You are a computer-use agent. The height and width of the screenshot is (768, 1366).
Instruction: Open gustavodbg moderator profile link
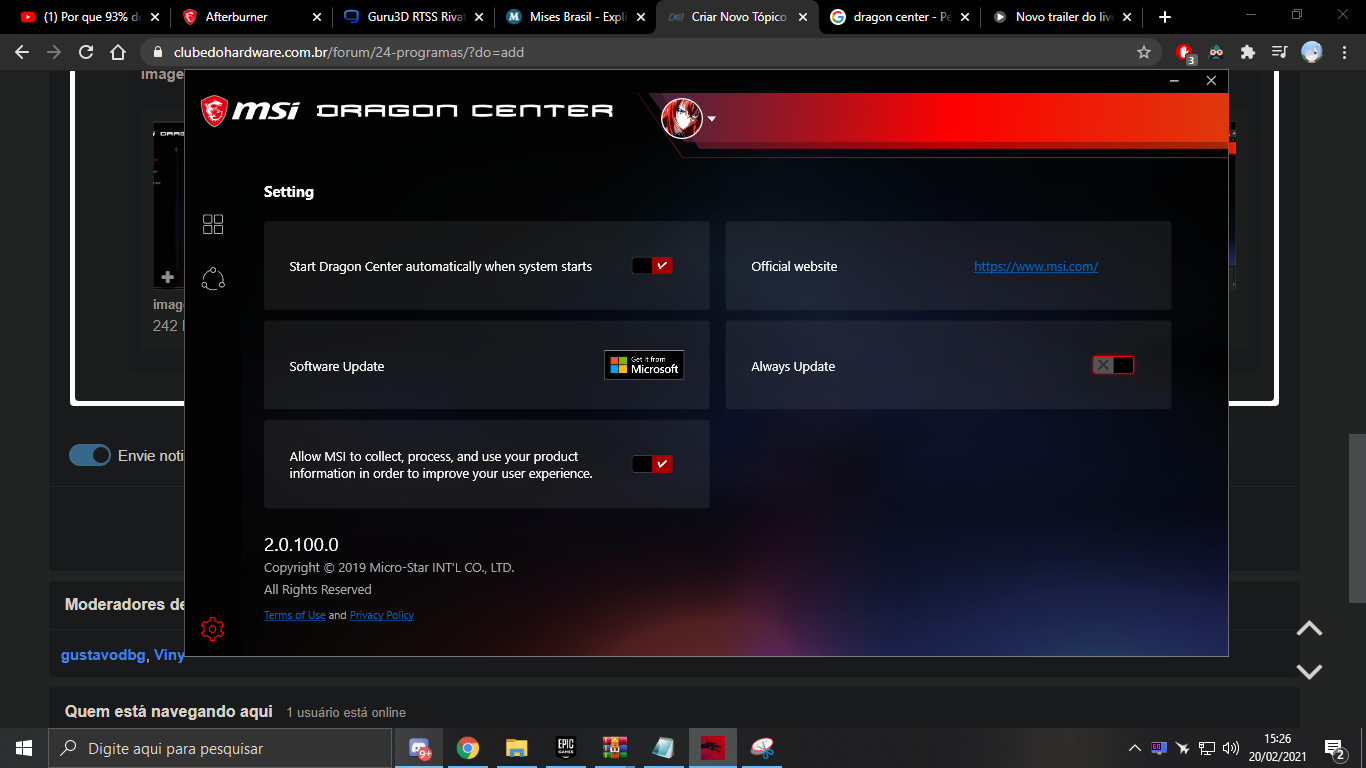[x=103, y=655]
